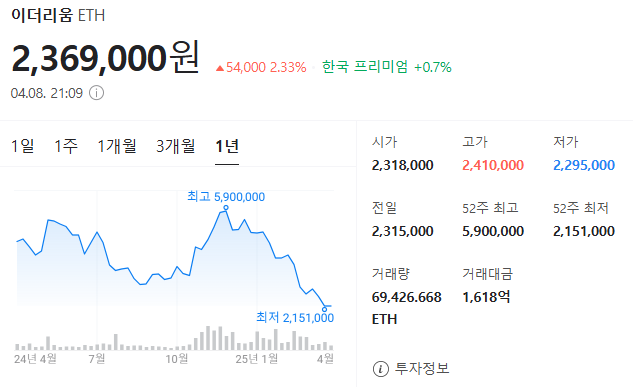Click the circled i icon next to 투자정보
Screen dimensions: 633x387
click(381, 368)
